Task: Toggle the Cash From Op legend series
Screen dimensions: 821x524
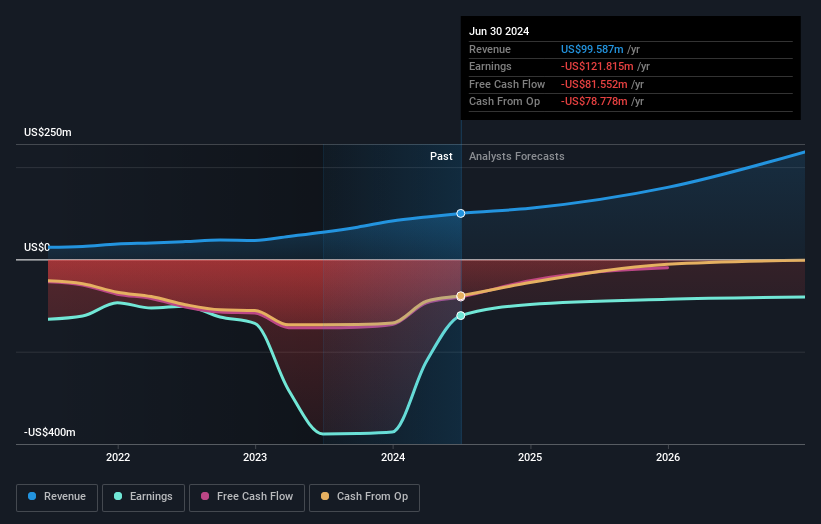Action: pos(364,497)
